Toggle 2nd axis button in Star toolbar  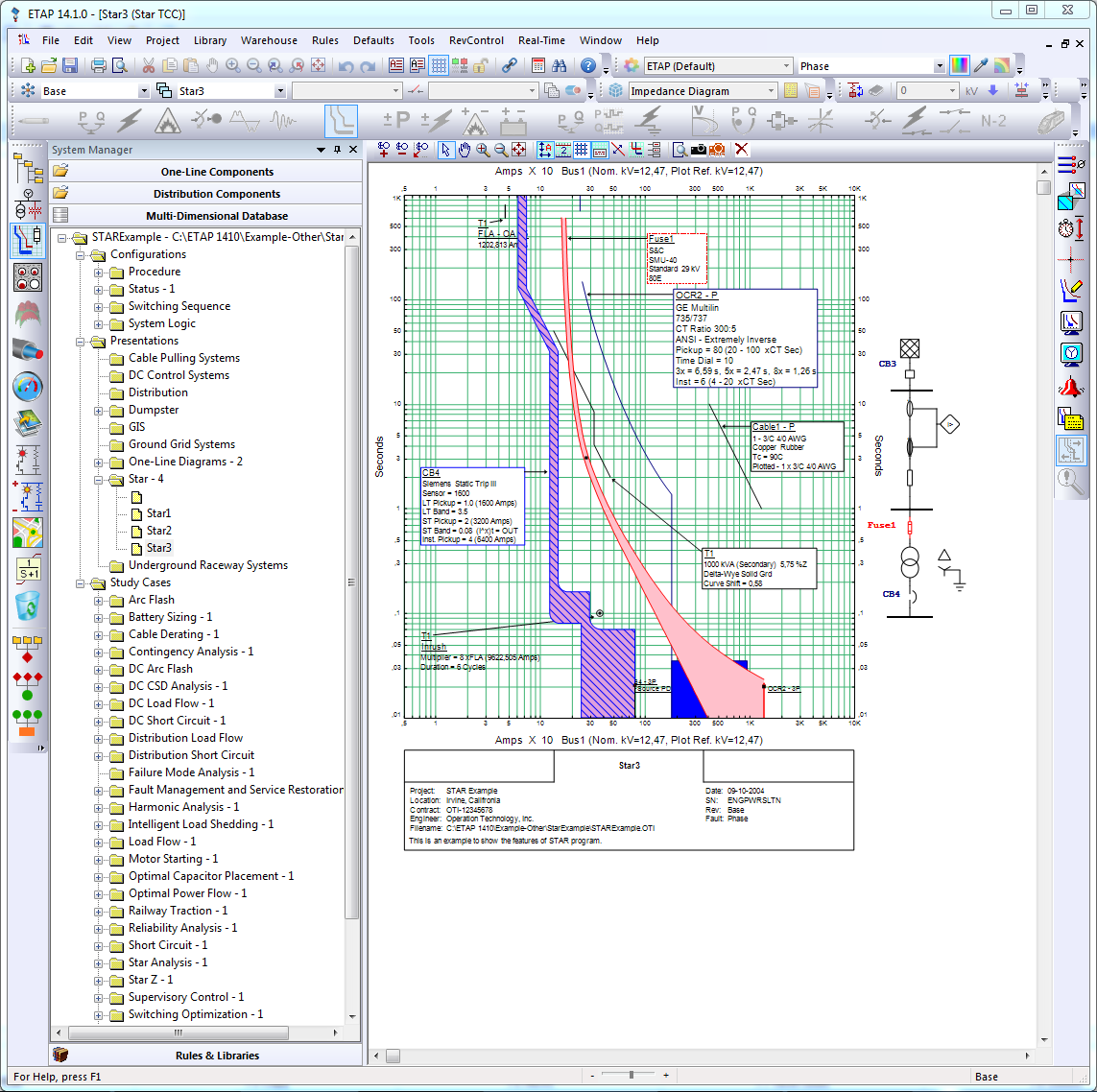click(563, 149)
